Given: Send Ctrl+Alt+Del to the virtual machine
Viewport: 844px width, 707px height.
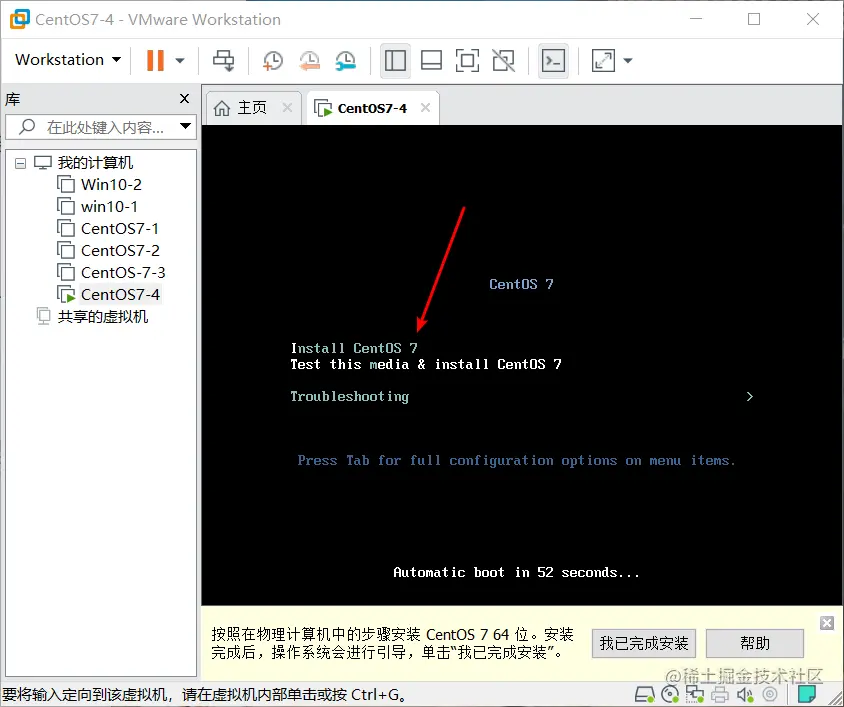Looking at the screenshot, I should (223, 60).
